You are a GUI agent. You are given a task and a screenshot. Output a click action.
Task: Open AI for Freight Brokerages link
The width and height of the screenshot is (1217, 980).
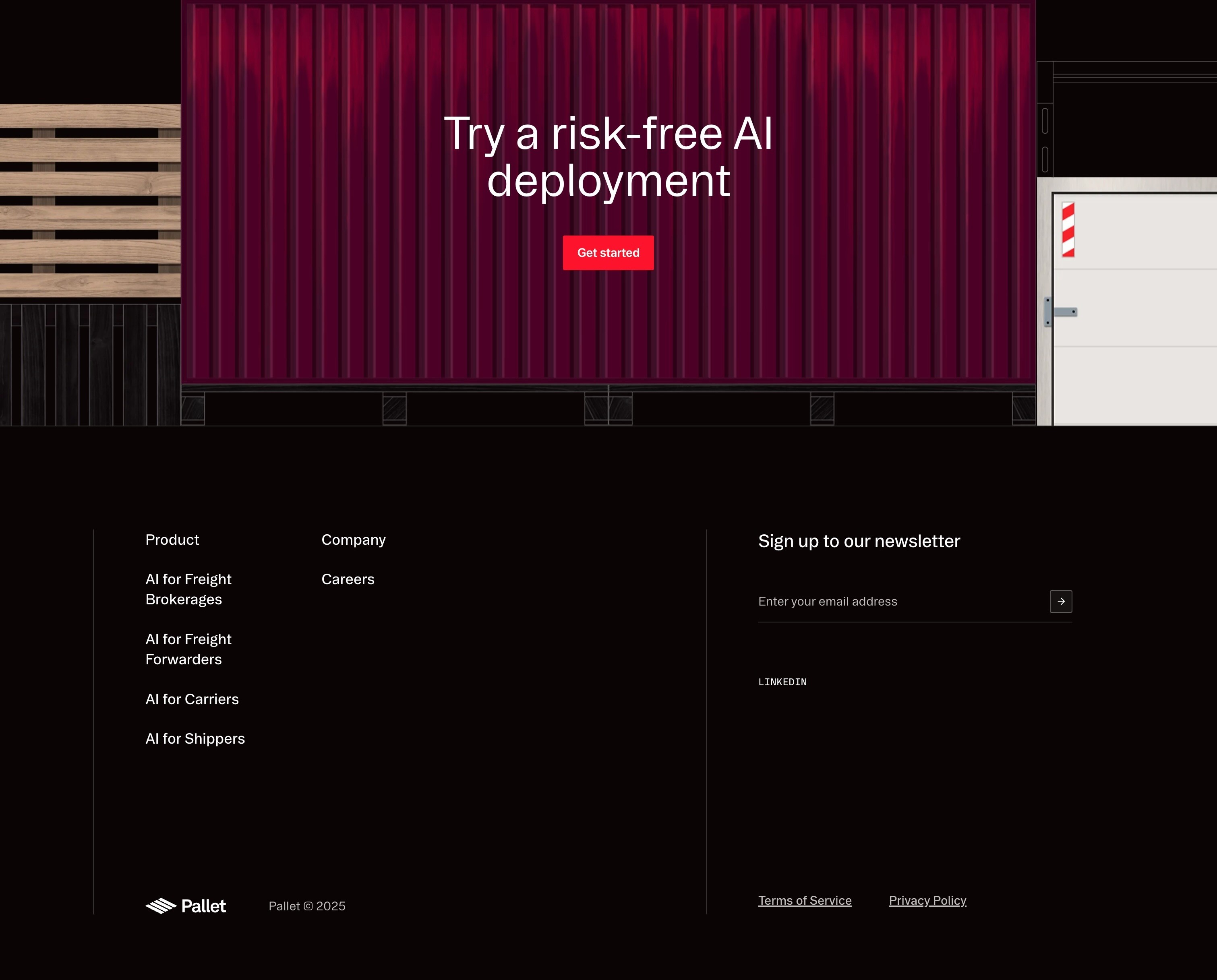188,589
